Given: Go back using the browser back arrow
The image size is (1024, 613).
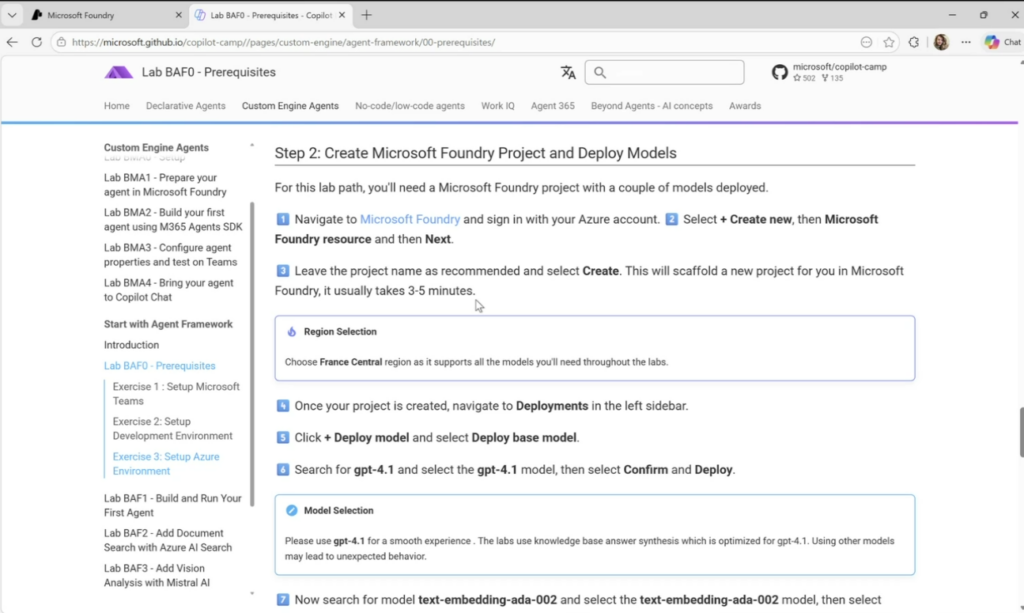Looking at the screenshot, I should tap(12, 42).
